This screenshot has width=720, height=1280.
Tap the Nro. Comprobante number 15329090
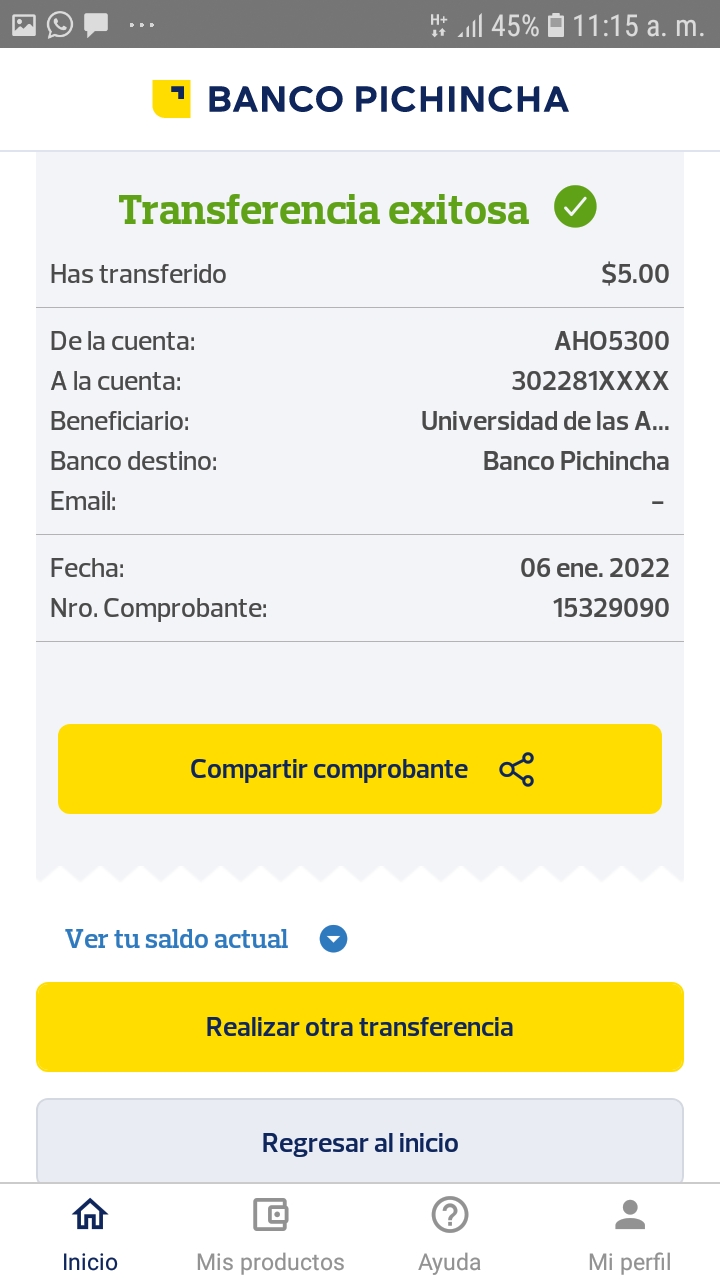tap(611, 608)
